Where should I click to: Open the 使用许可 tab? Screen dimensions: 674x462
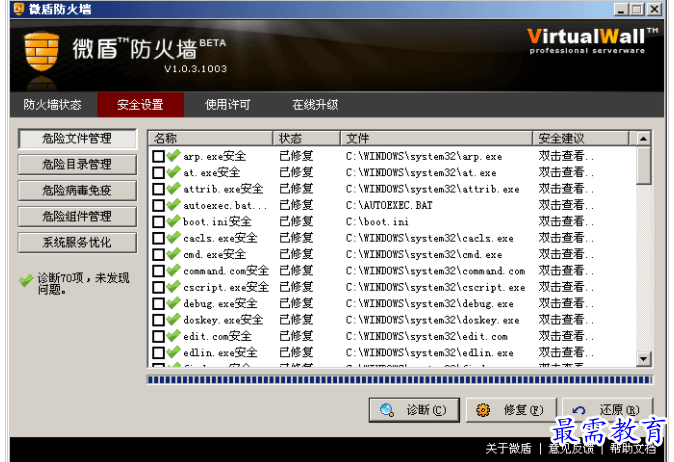click(x=228, y=104)
